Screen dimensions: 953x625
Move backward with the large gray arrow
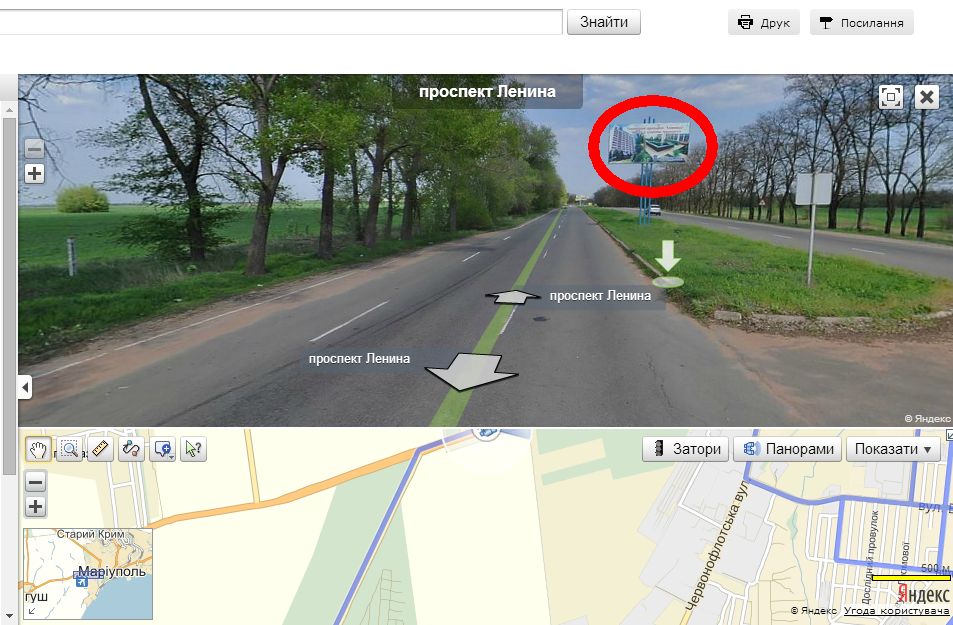point(471,371)
